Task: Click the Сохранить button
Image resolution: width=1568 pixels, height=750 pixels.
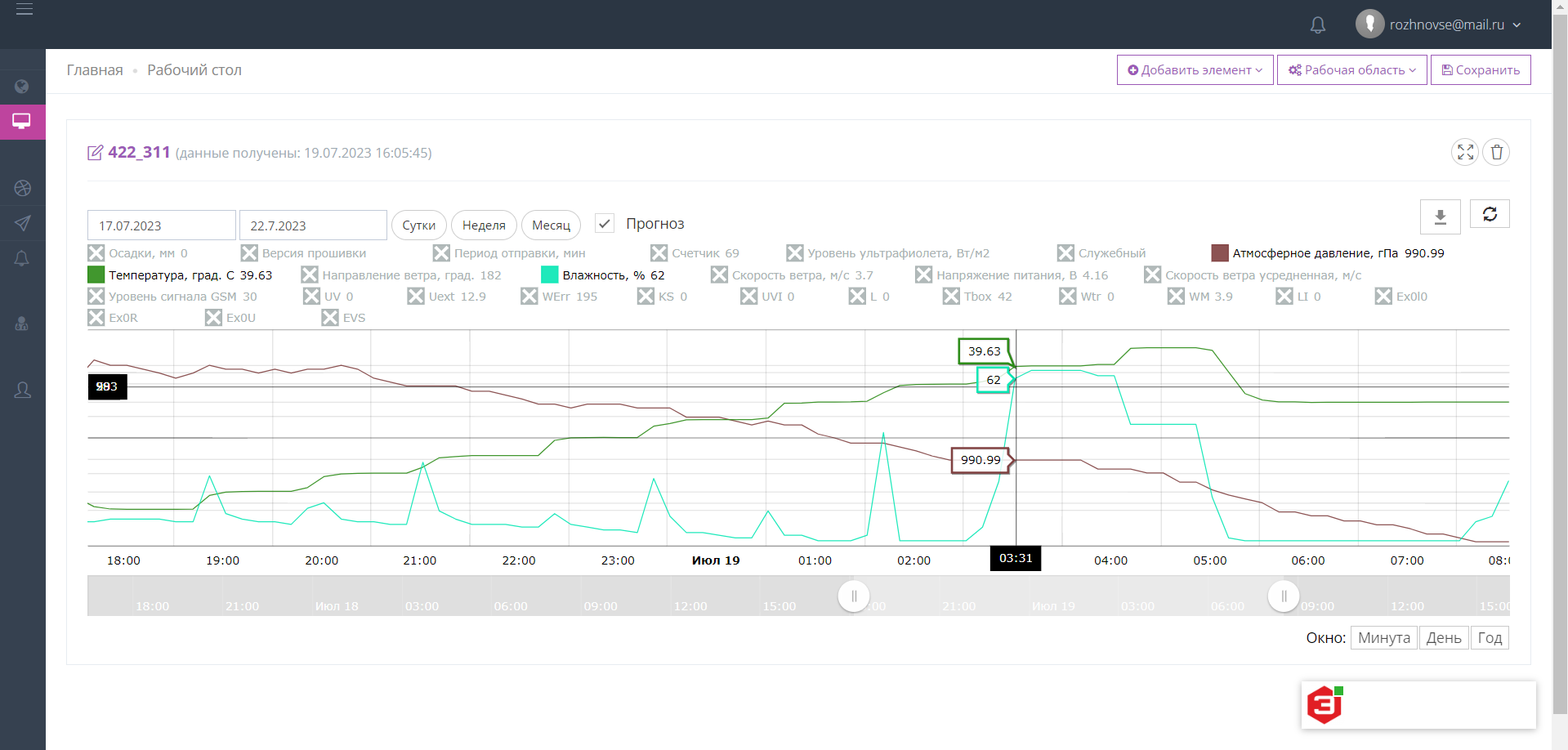Action: [x=1480, y=70]
